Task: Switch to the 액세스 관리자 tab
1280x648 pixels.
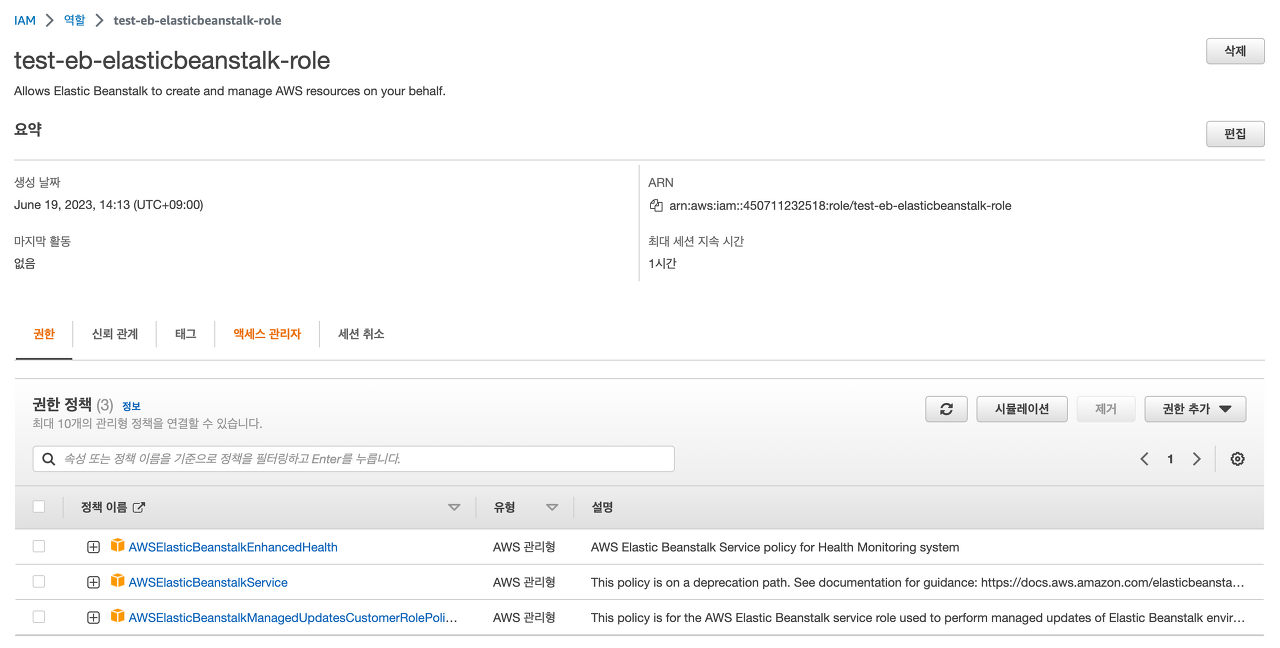Action: click(x=267, y=334)
